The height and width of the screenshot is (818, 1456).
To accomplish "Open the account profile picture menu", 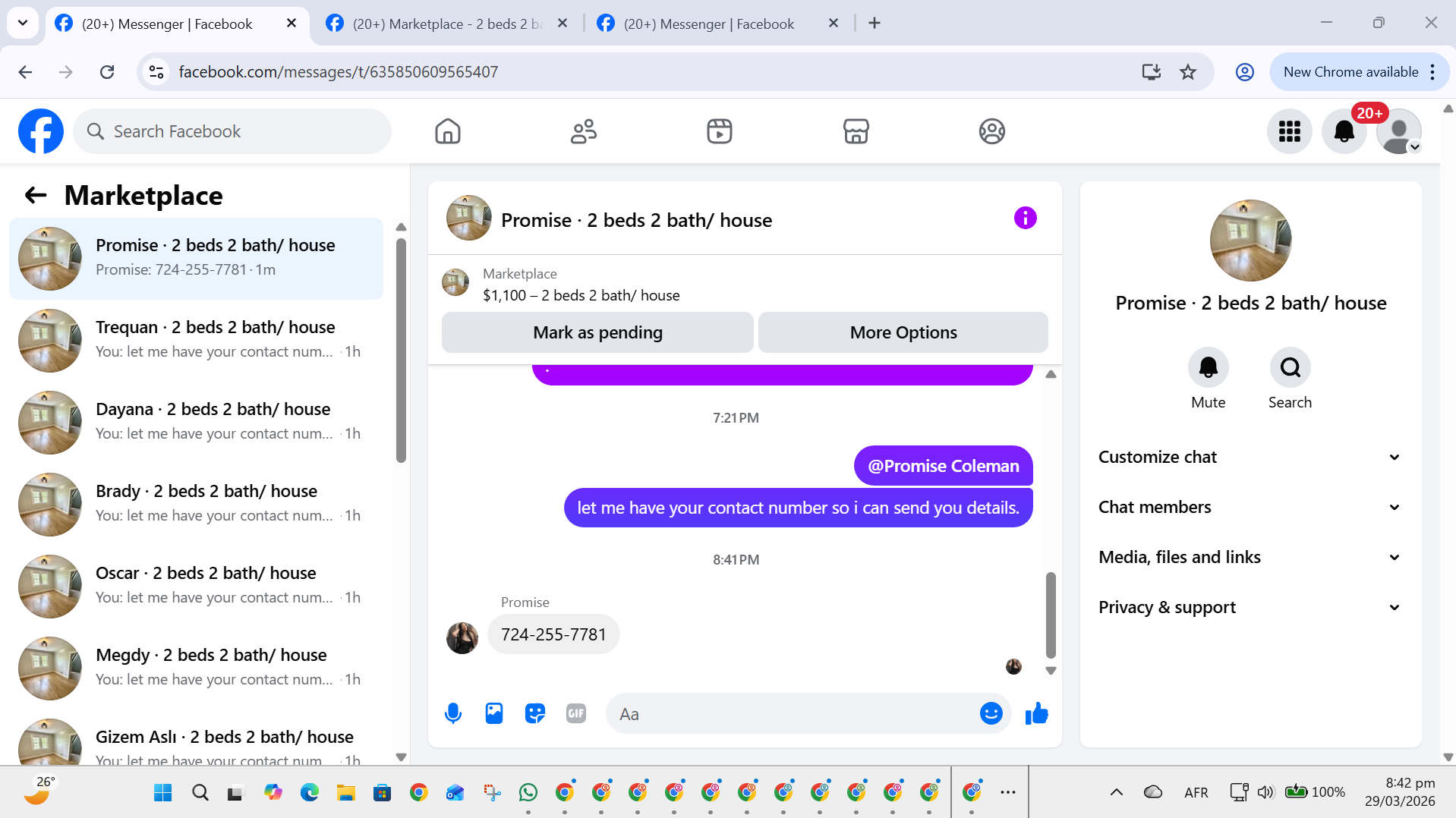I will (x=1399, y=131).
